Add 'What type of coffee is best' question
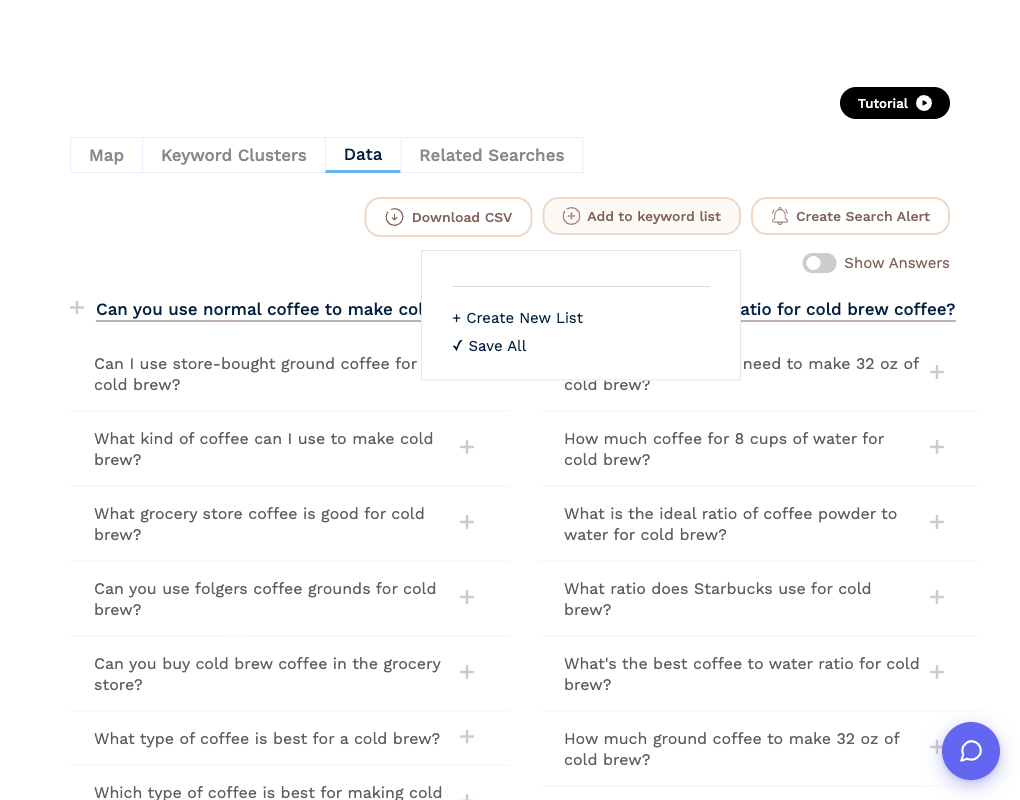 (x=466, y=736)
